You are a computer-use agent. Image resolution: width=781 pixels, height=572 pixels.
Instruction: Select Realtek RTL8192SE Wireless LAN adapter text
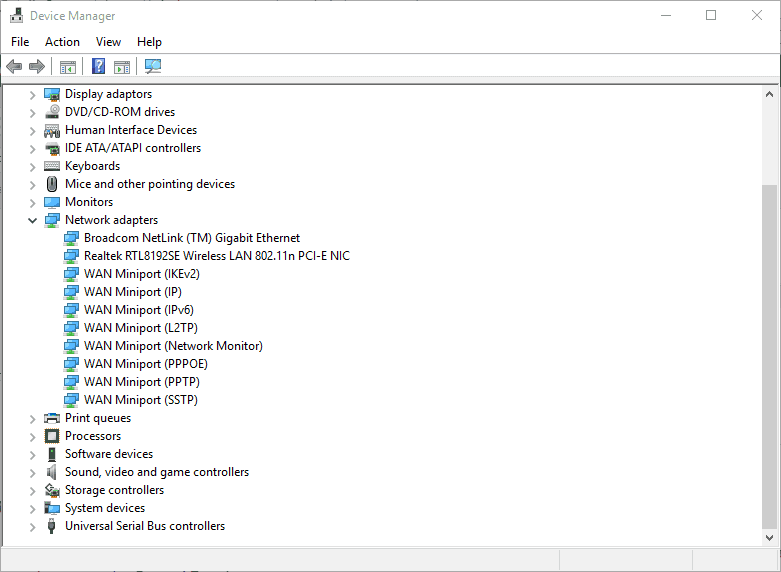coord(217,256)
